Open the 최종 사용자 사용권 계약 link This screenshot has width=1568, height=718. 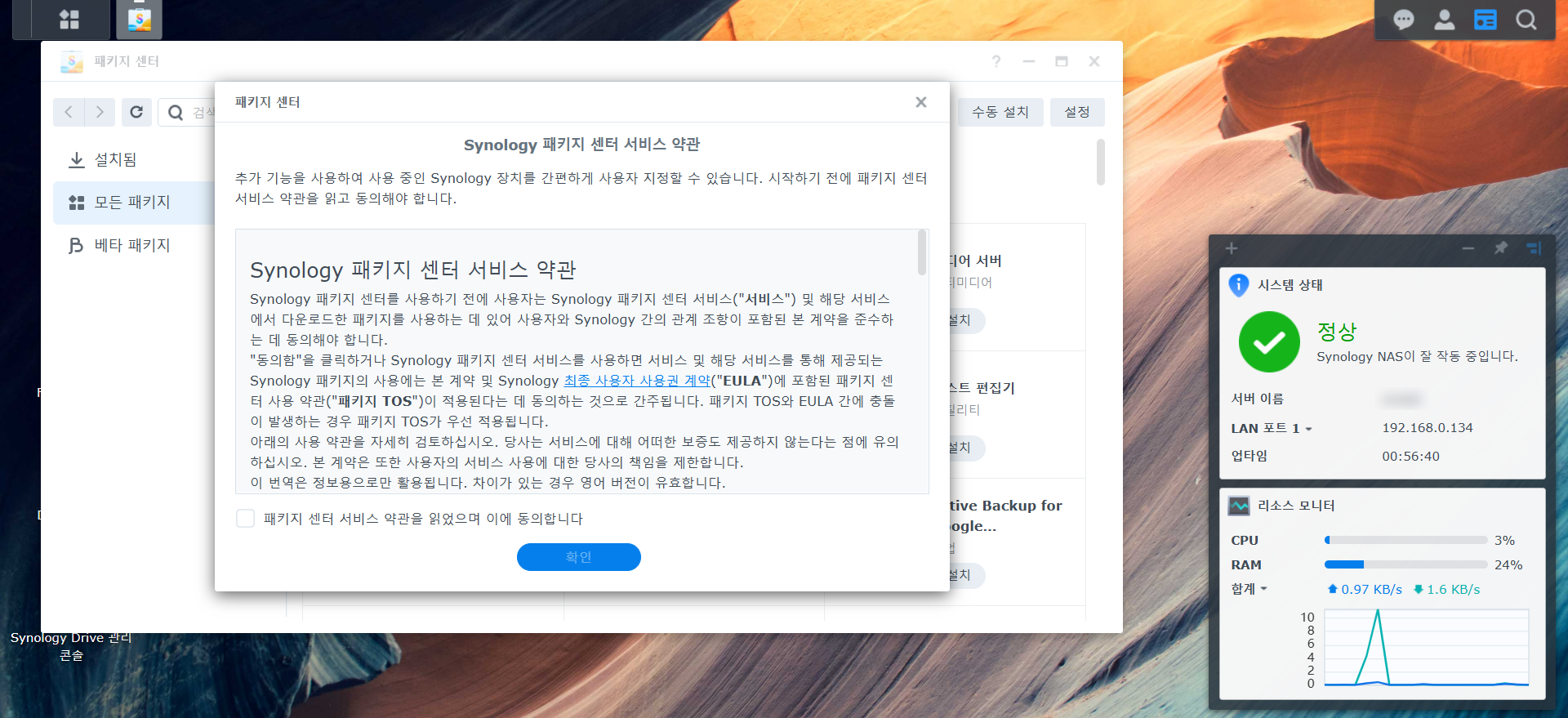(x=637, y=381)
